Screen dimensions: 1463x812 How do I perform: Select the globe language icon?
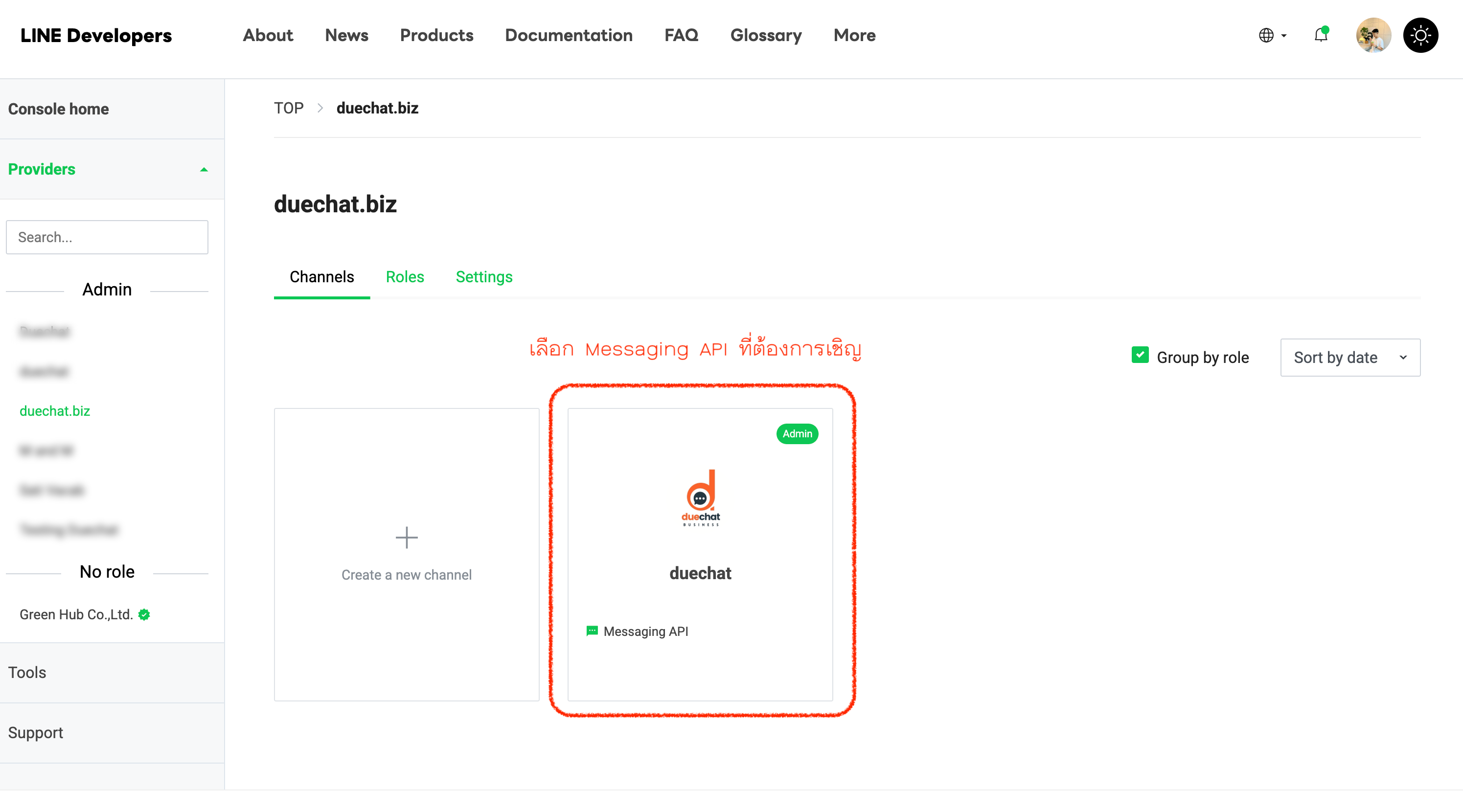[1266, 35]
